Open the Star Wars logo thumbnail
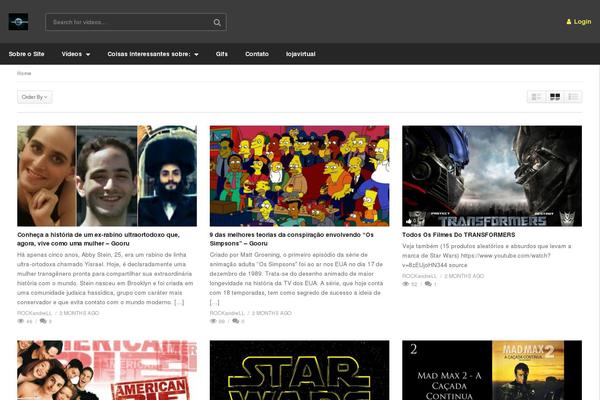The height and width of the screenshot is (400, 600). tap(299, 370)
